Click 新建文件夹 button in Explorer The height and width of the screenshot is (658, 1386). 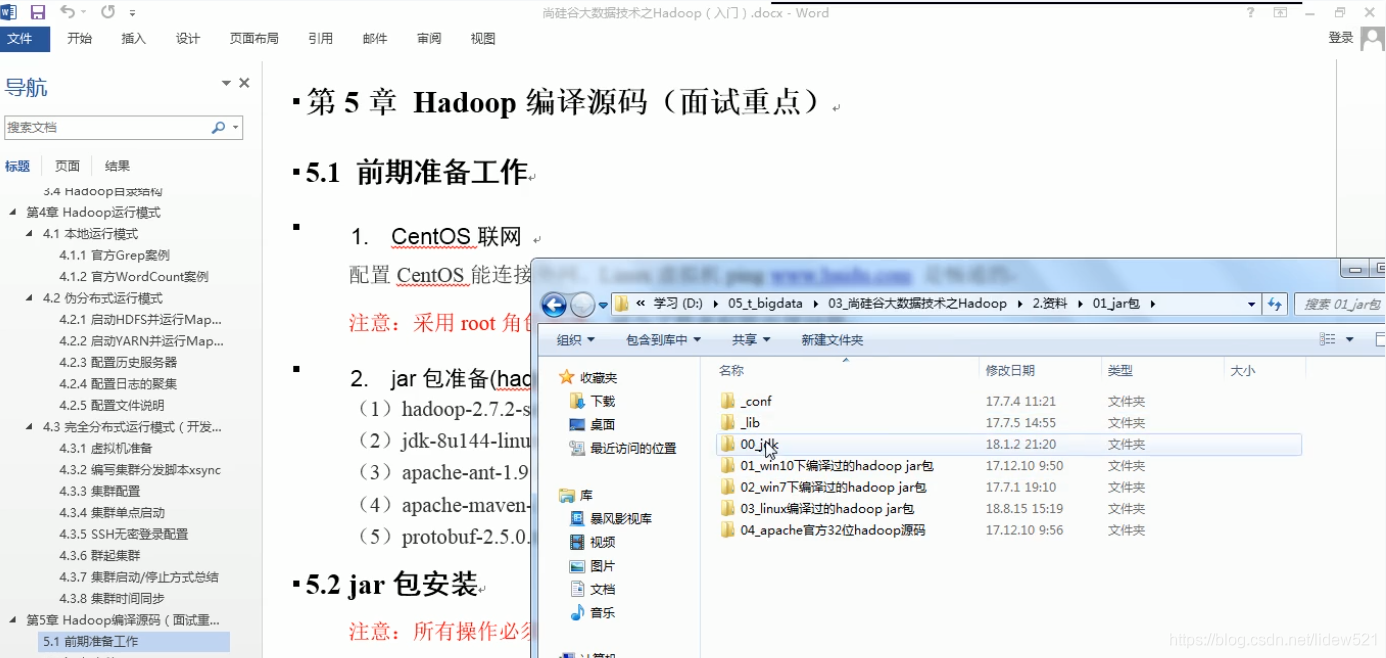pyautogui.click(x=832, y=340)
